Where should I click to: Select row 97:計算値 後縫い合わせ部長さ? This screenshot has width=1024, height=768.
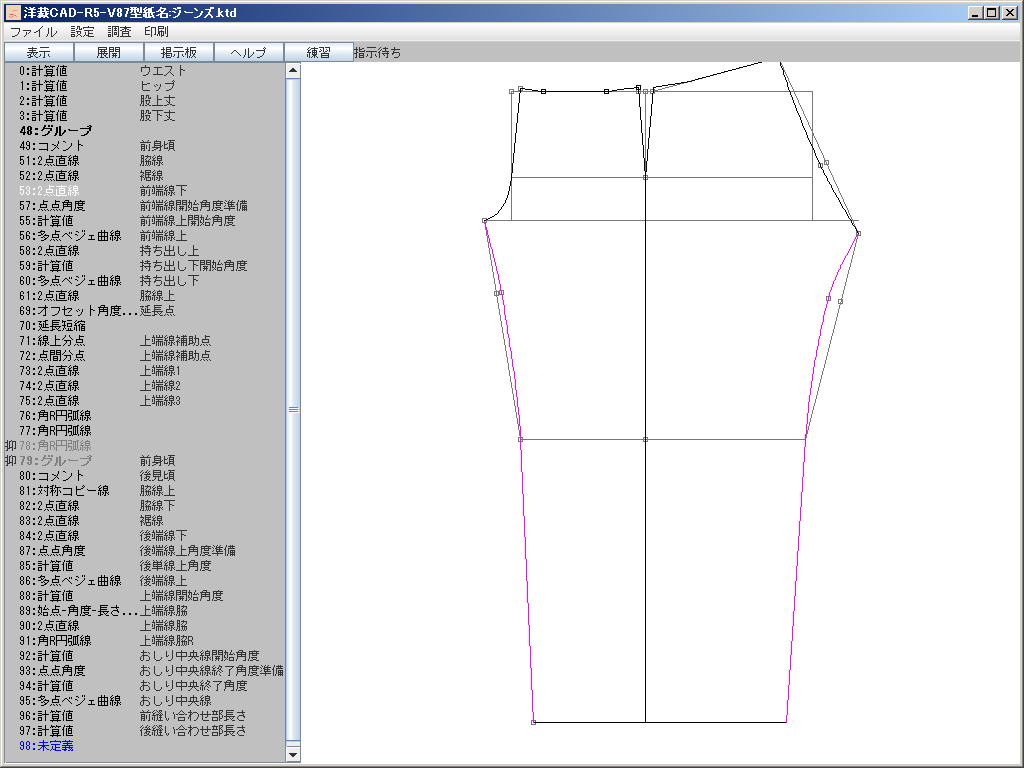(x=145, y=731)
